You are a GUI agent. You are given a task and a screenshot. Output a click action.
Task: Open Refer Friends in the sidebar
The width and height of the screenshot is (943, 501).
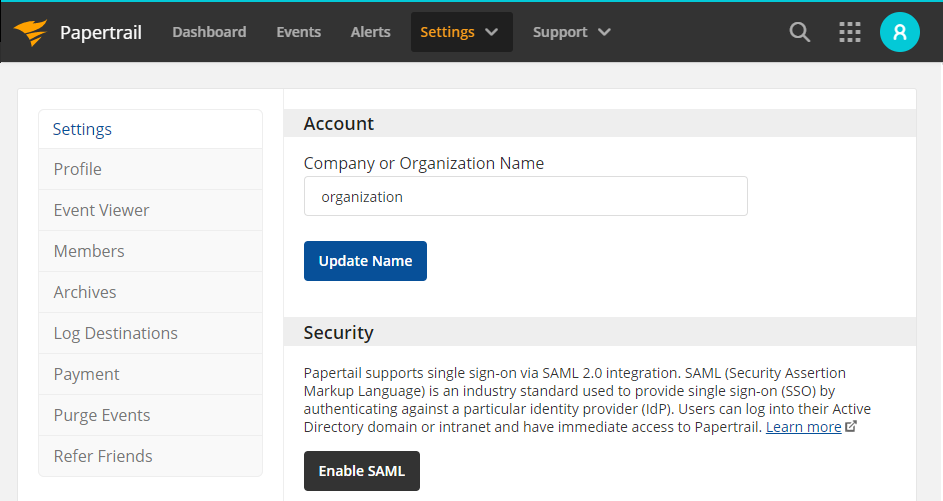[x=103, y=456]
